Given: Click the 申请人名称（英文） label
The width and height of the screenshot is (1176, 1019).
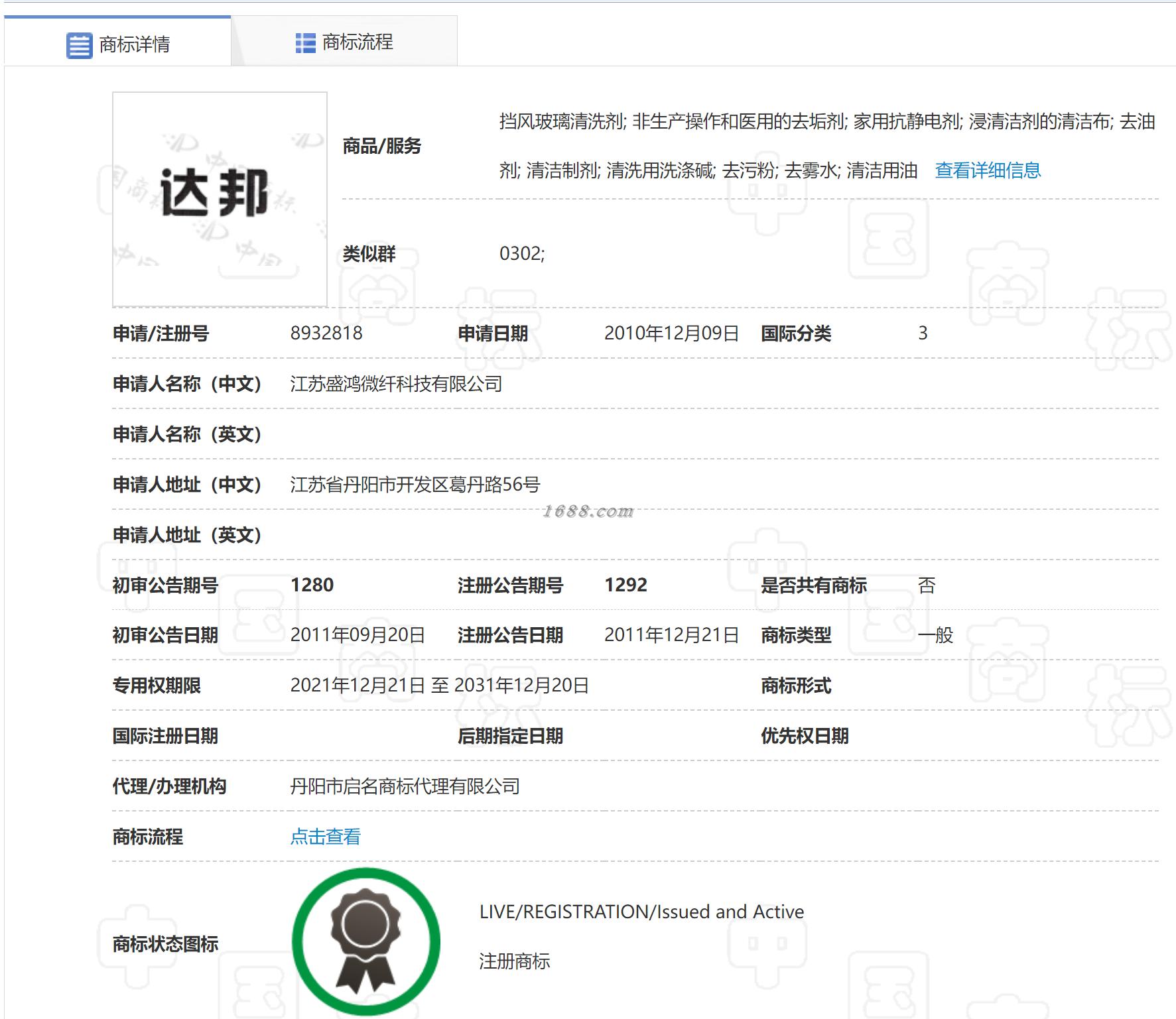Looking at the screenshot, I should (188, 434).
